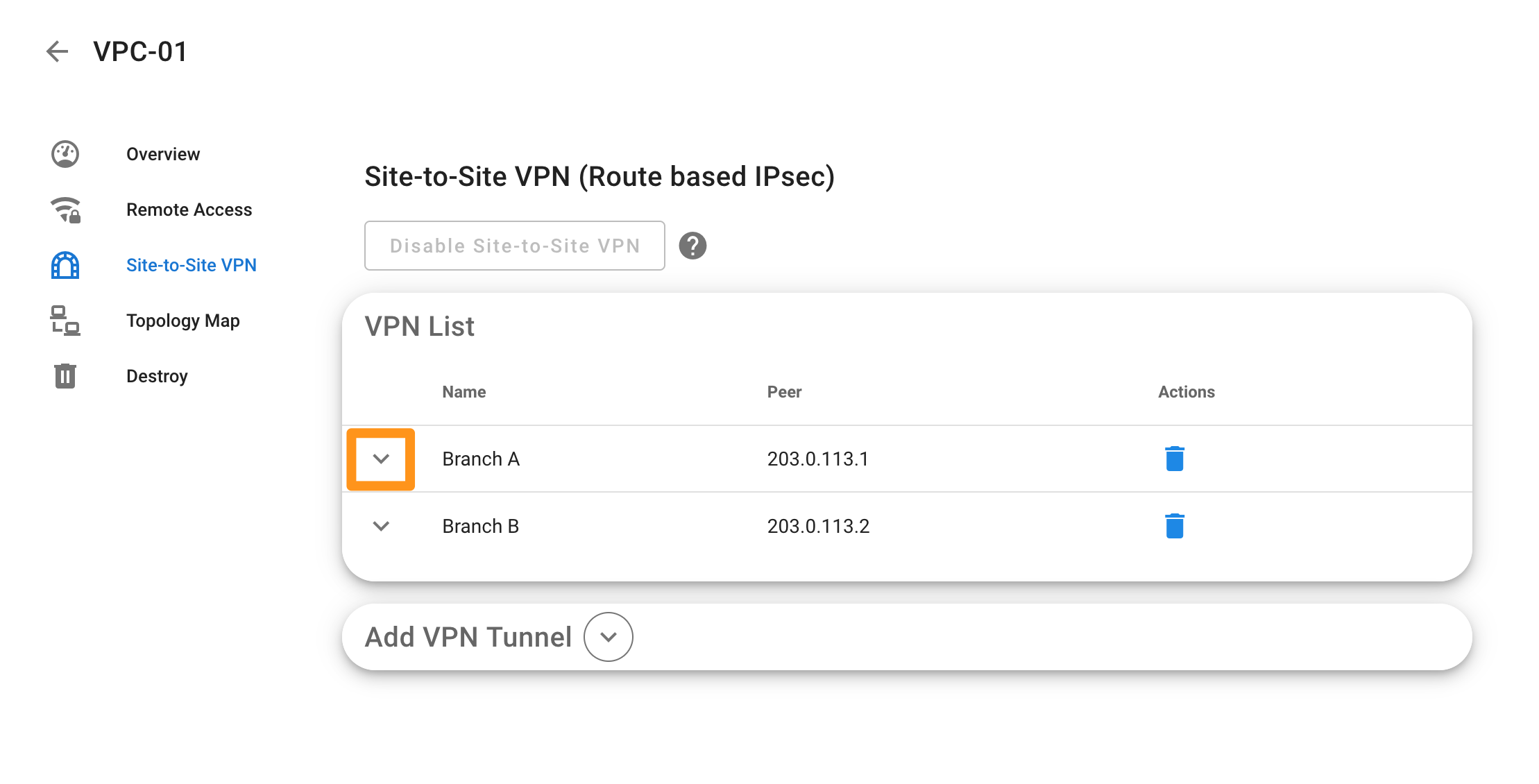
Task: Open the help question mark icon
Action: 692,246
